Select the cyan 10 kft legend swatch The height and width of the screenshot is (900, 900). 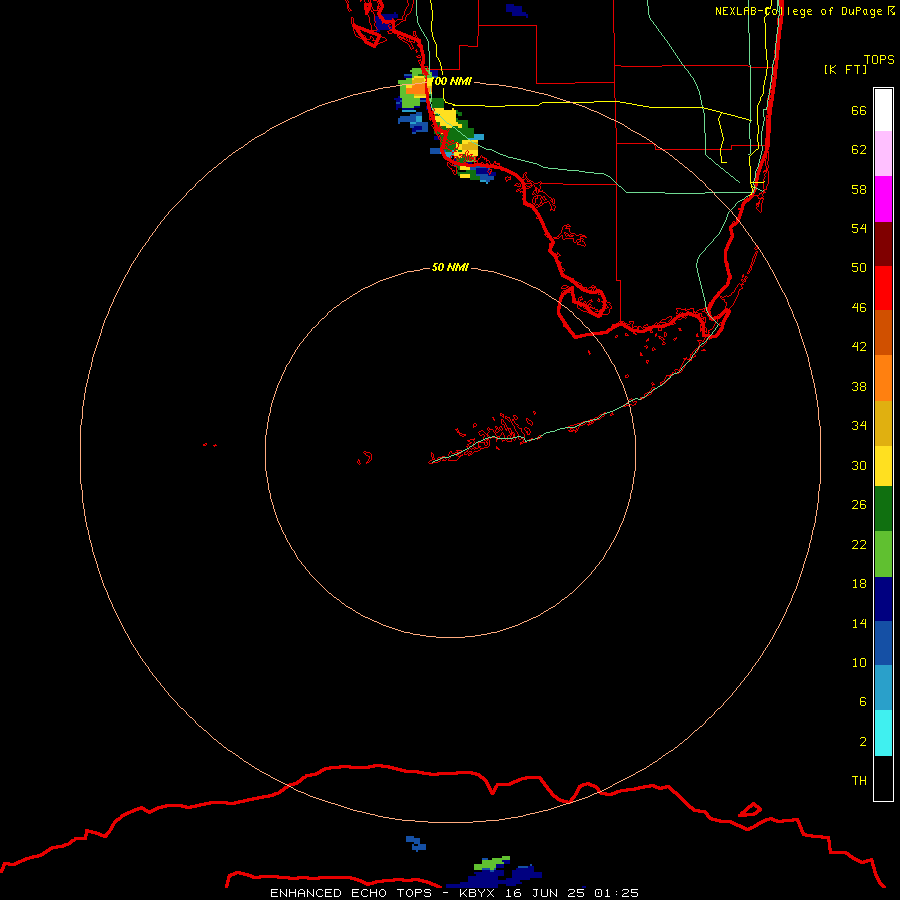tap(883, 733)
